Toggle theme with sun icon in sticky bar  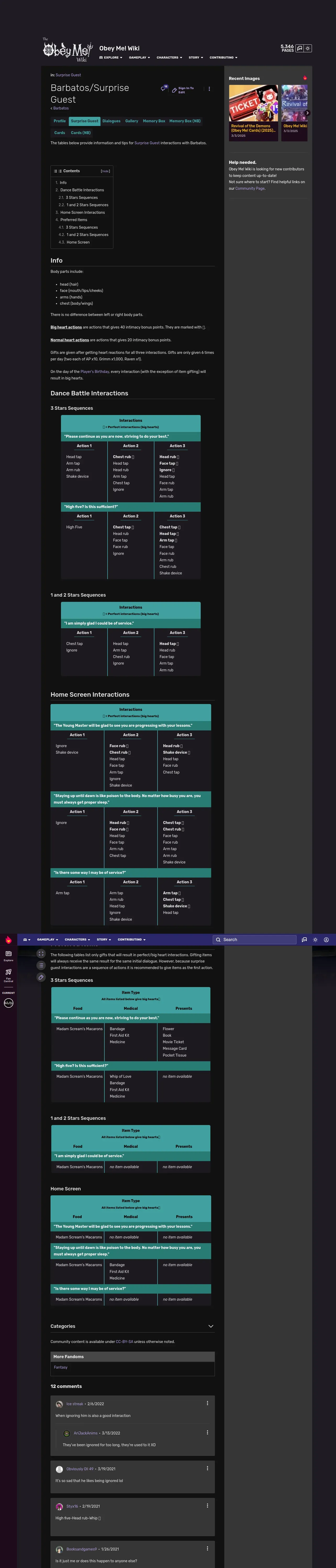tap(315, 939)
